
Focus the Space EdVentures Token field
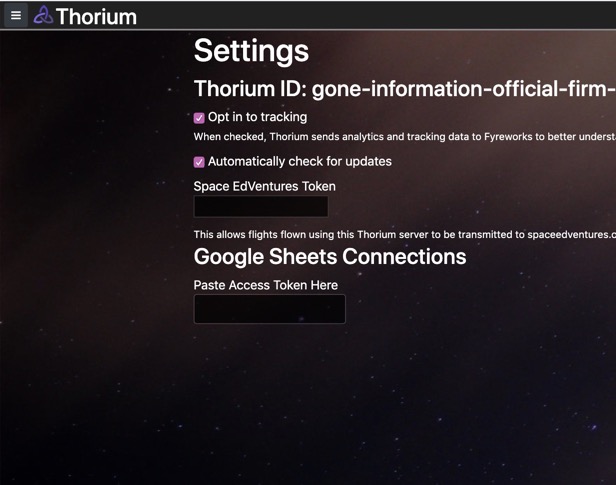(261, 207)
